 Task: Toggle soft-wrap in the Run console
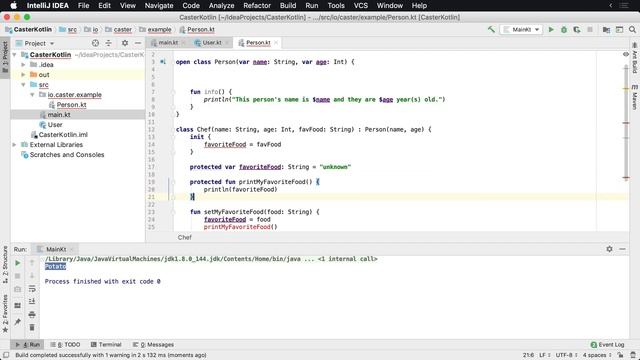pos(32,289)
